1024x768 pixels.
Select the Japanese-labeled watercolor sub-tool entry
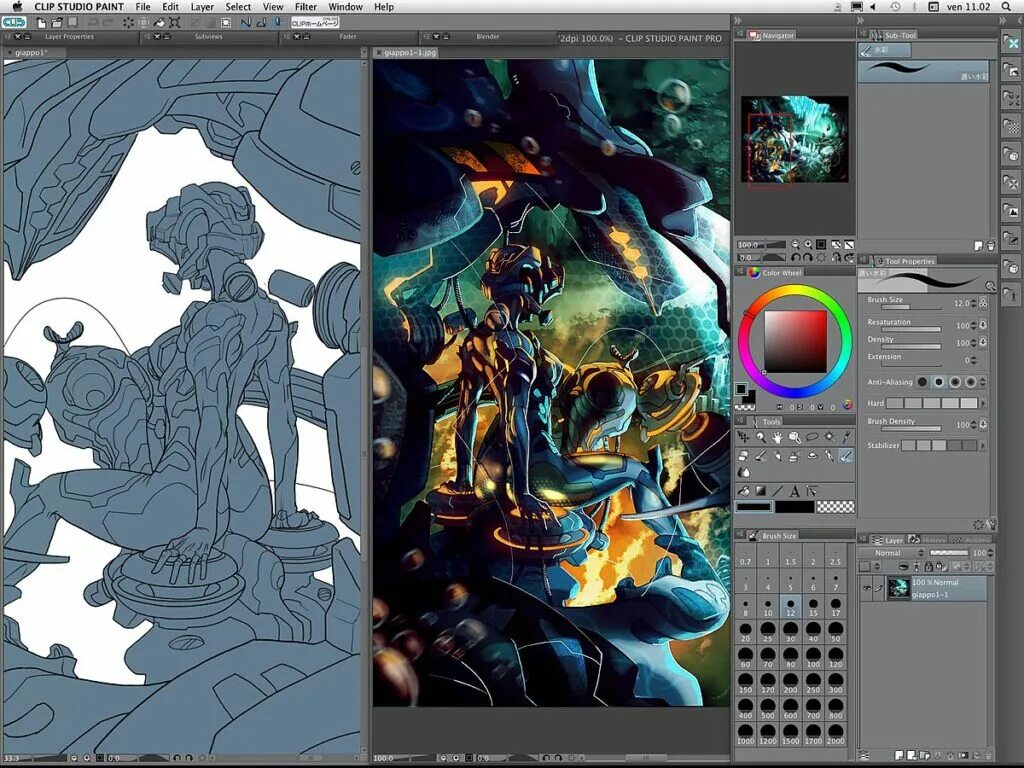click(923, 71)
